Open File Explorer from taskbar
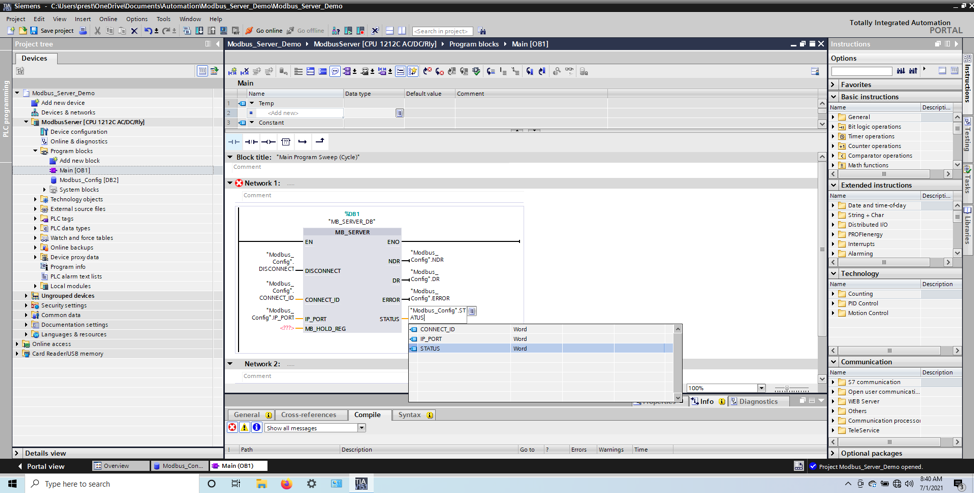Viewport: 974px width, 493px height. point(262,484)
